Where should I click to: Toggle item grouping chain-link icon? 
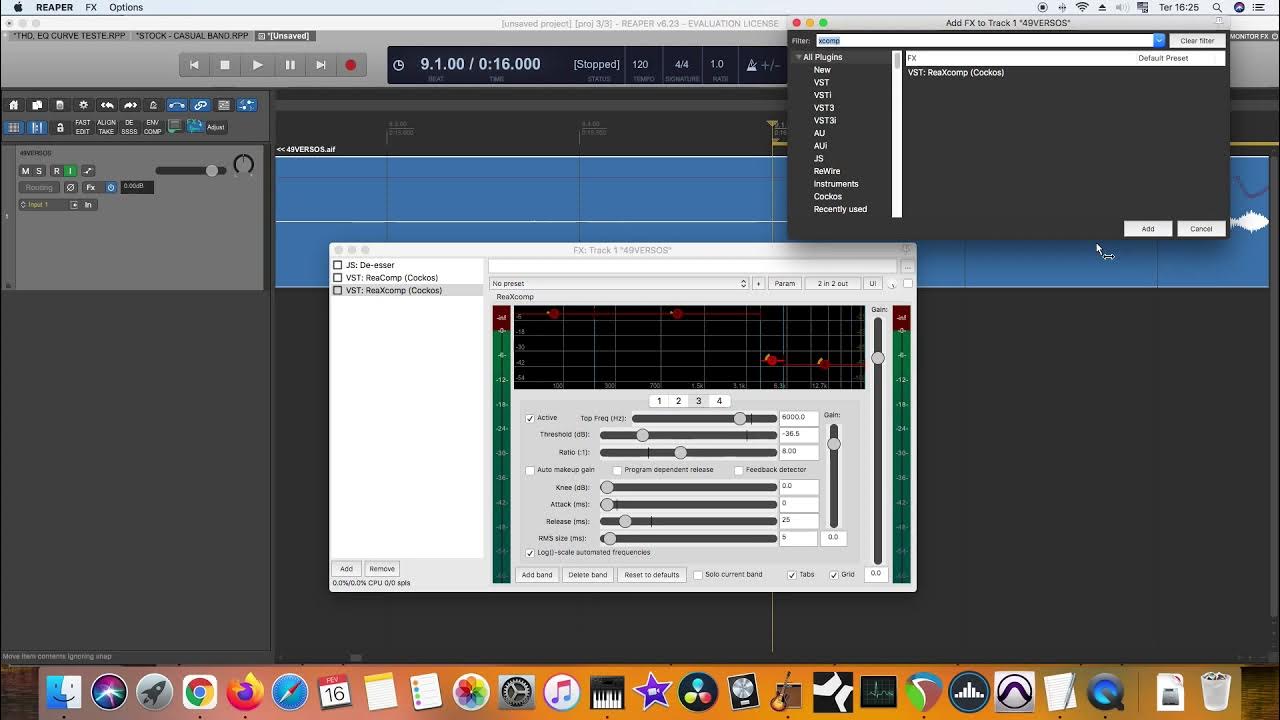pos(200,105)
